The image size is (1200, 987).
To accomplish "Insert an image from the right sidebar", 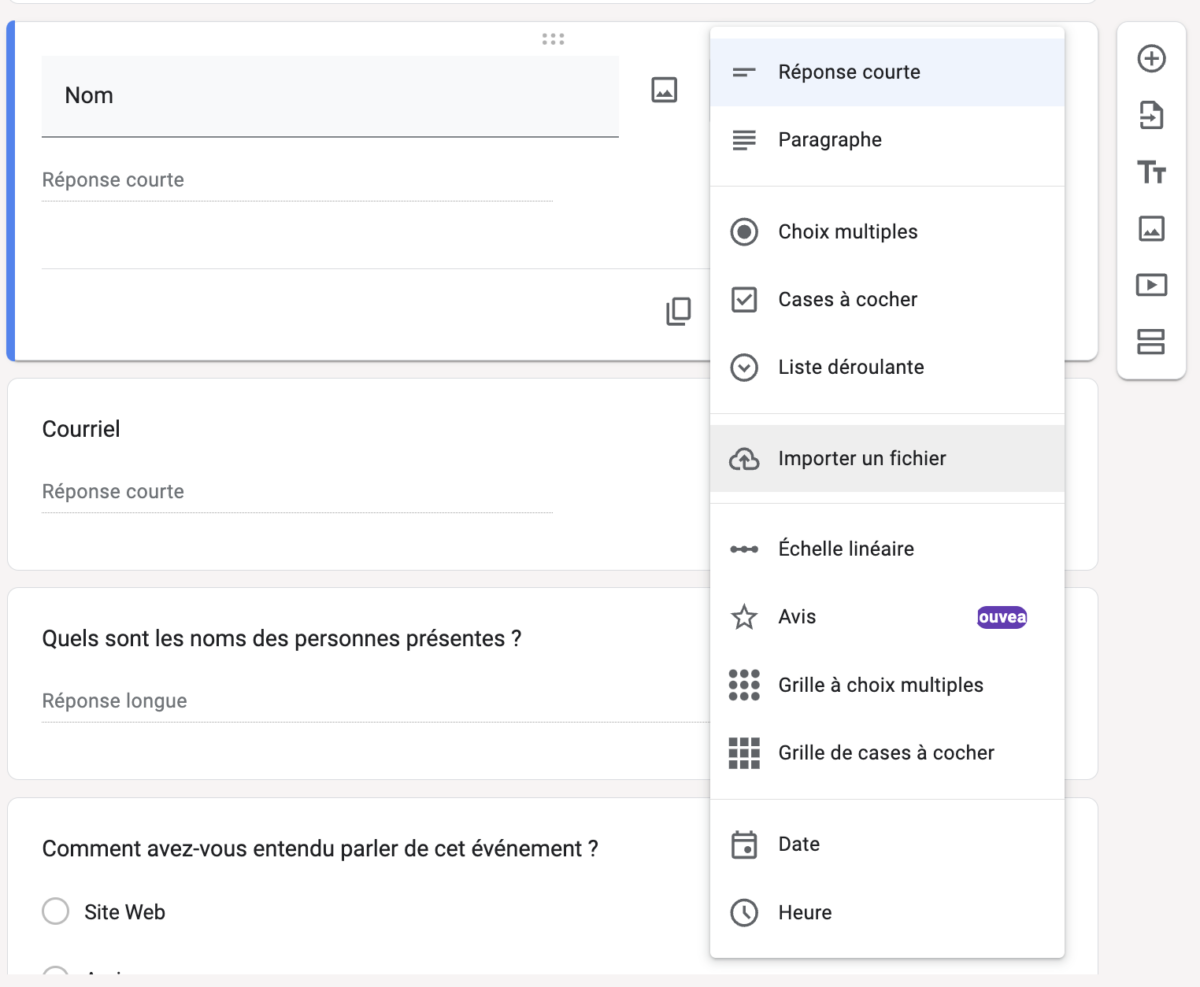I will [x=1151, y=229].
